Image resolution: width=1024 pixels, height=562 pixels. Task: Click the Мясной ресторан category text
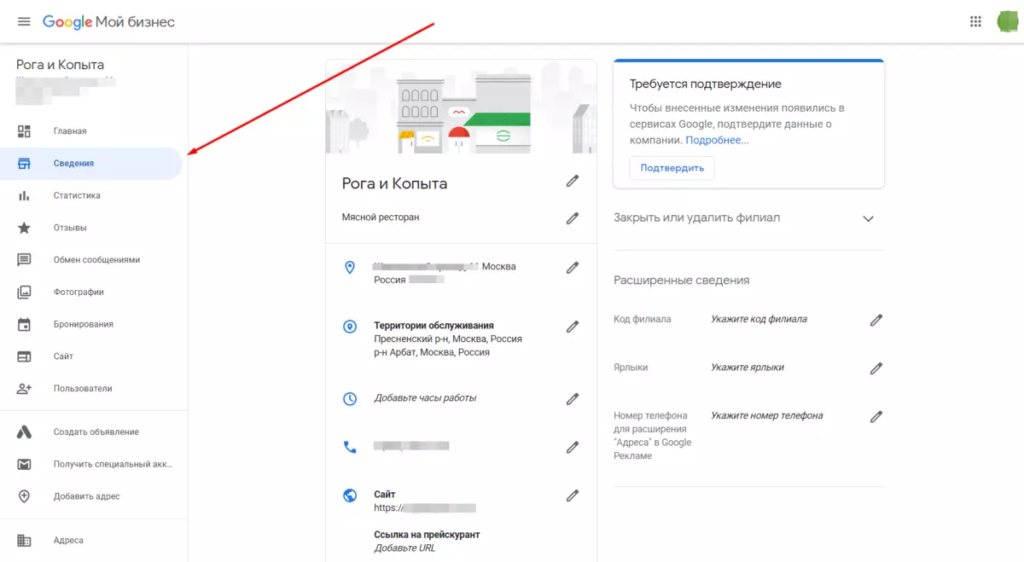(x=381, y=217)
